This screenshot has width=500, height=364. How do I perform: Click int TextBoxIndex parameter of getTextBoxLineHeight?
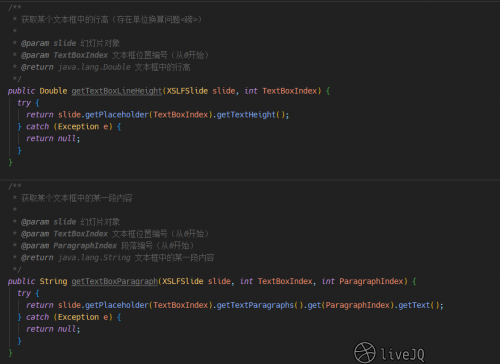pos(281,91)
